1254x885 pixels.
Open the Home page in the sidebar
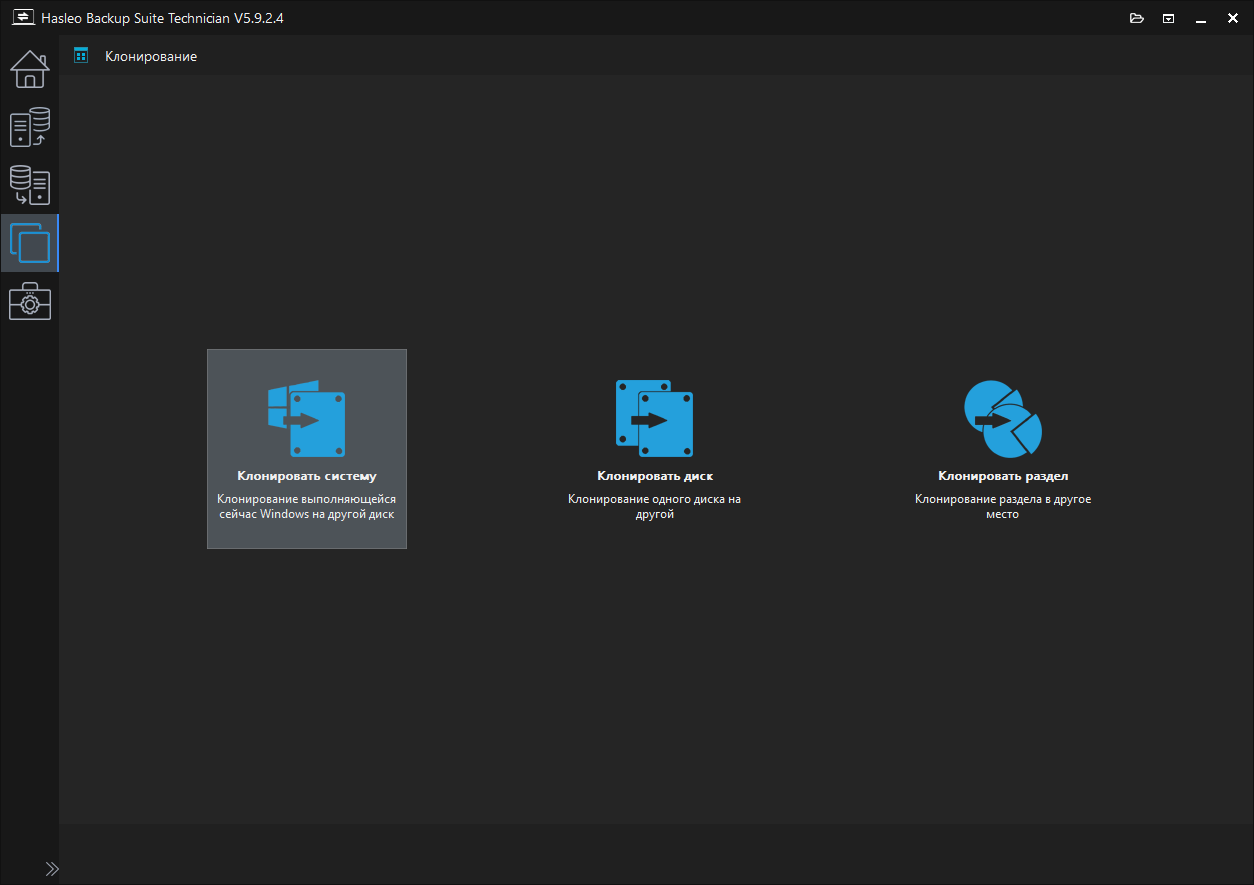[30, 70]
